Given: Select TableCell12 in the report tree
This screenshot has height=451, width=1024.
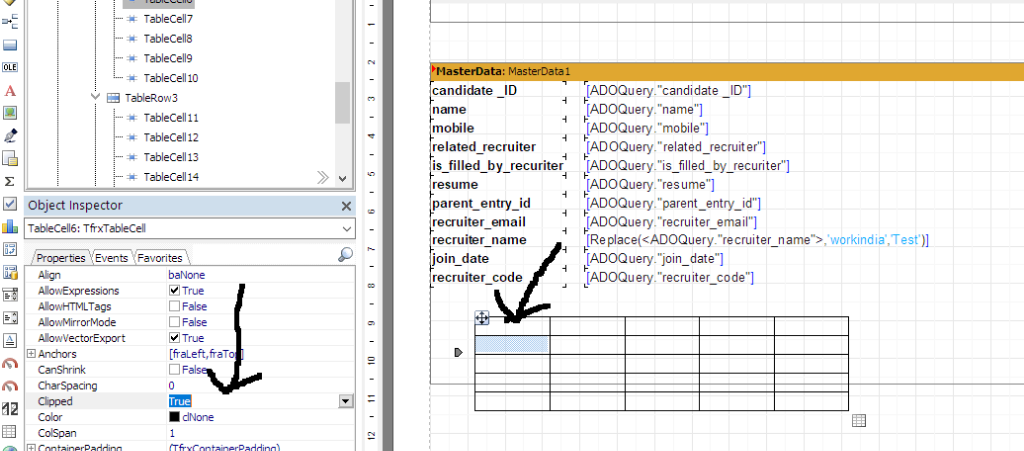Looking at the screenshot, I should (x=170, y=137).
